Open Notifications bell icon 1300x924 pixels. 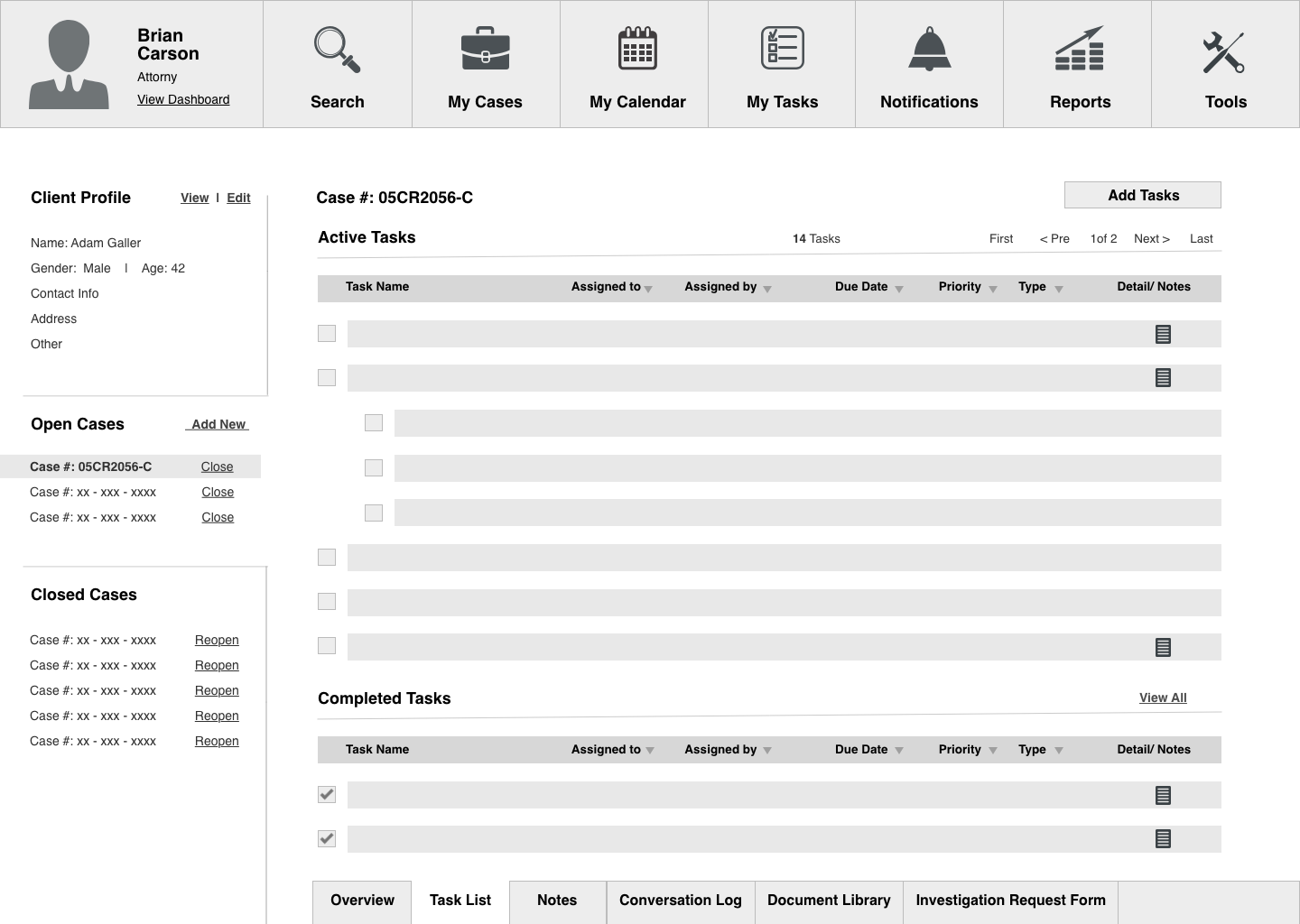tap(929, 49)
